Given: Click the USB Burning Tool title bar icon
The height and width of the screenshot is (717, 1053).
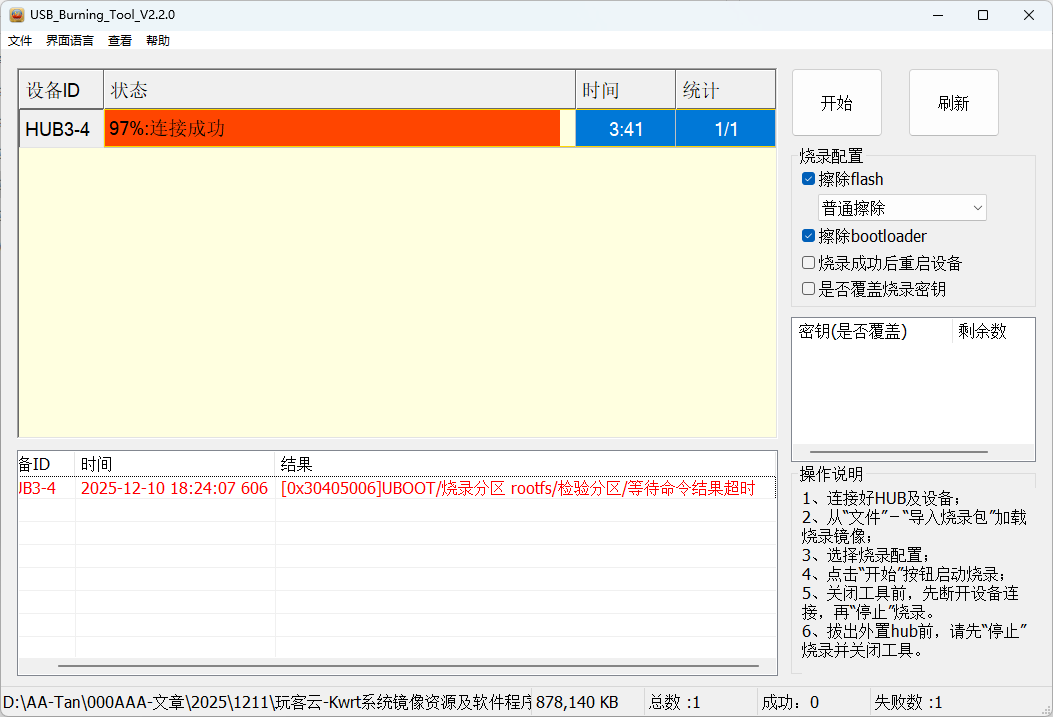Looking at the screenshot, I should 16,15.
